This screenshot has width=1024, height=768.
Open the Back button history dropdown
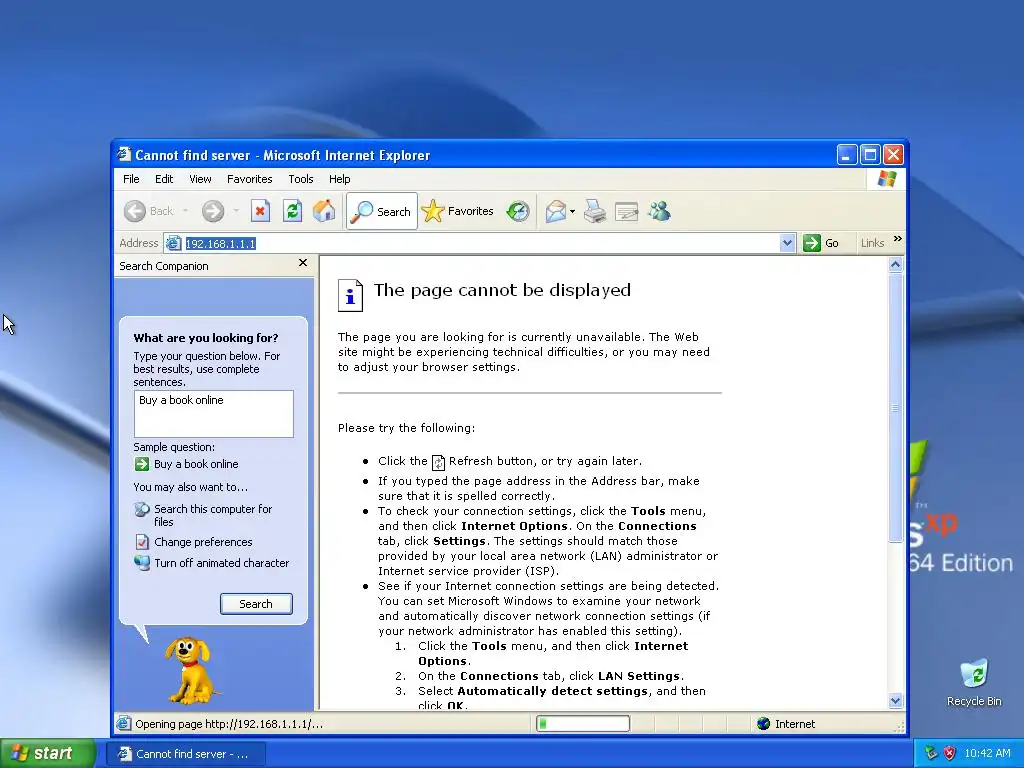pos(185,211)
